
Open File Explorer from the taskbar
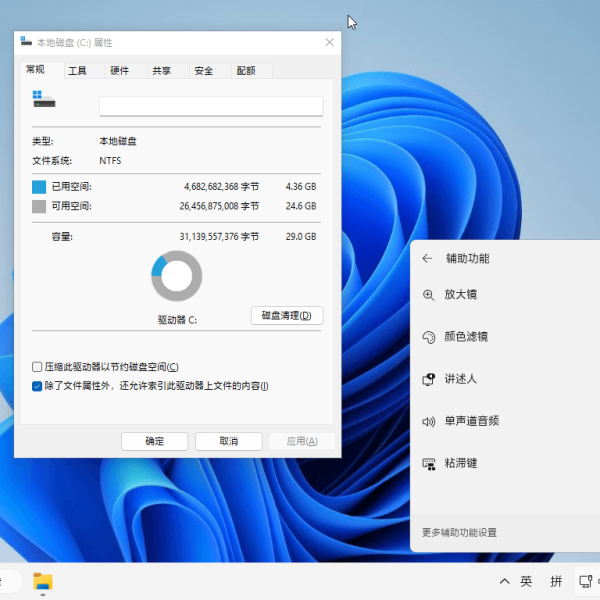coord(43,582)
